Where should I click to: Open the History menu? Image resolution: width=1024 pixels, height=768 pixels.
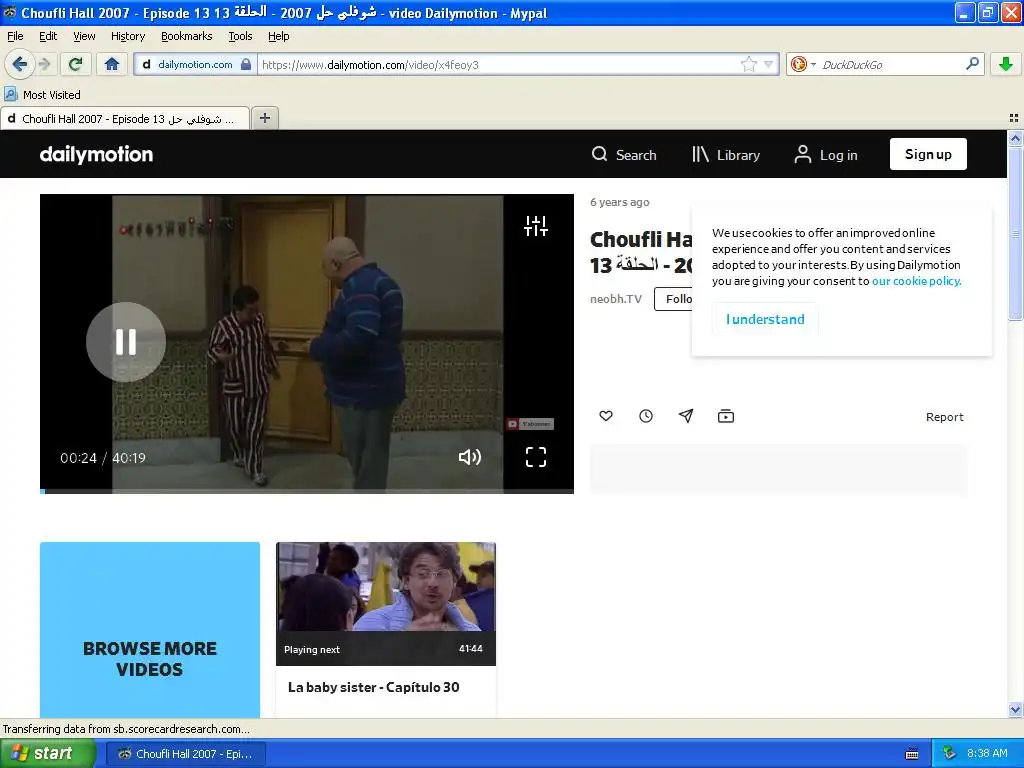pyautogui.click(x=127, y=36)
